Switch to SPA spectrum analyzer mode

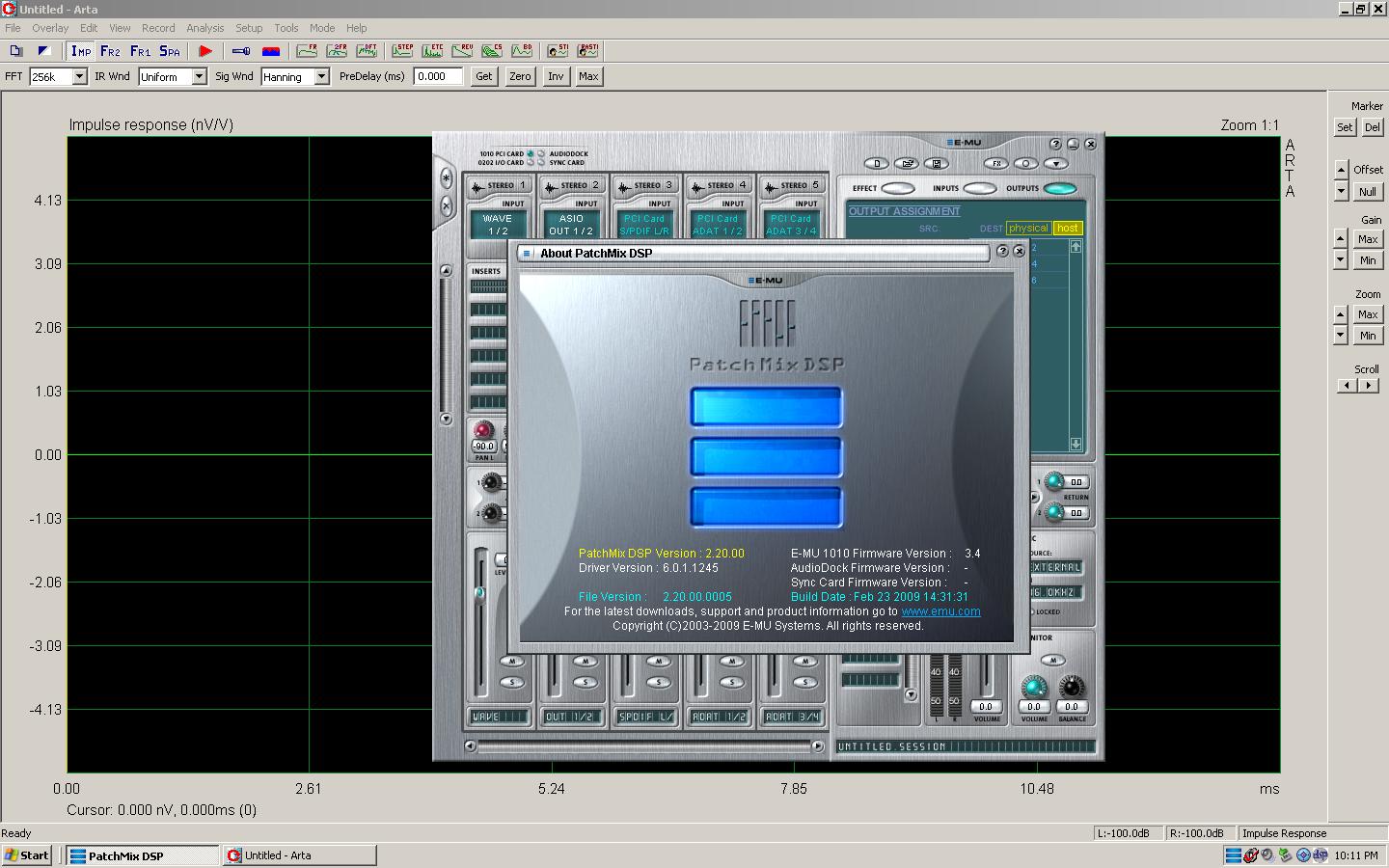click(170, 51)
